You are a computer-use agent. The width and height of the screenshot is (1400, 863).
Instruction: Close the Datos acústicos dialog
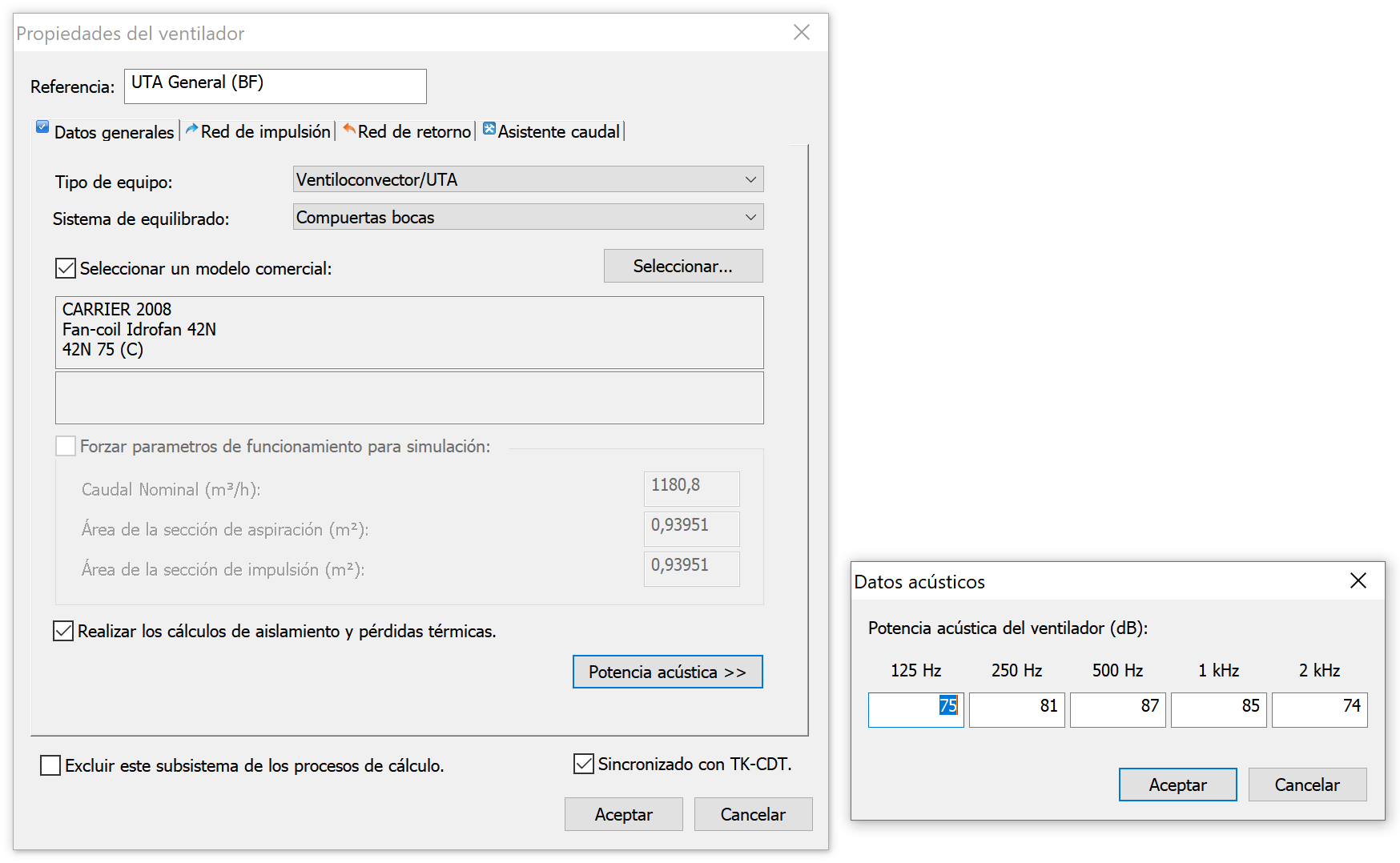point(1358,580)
